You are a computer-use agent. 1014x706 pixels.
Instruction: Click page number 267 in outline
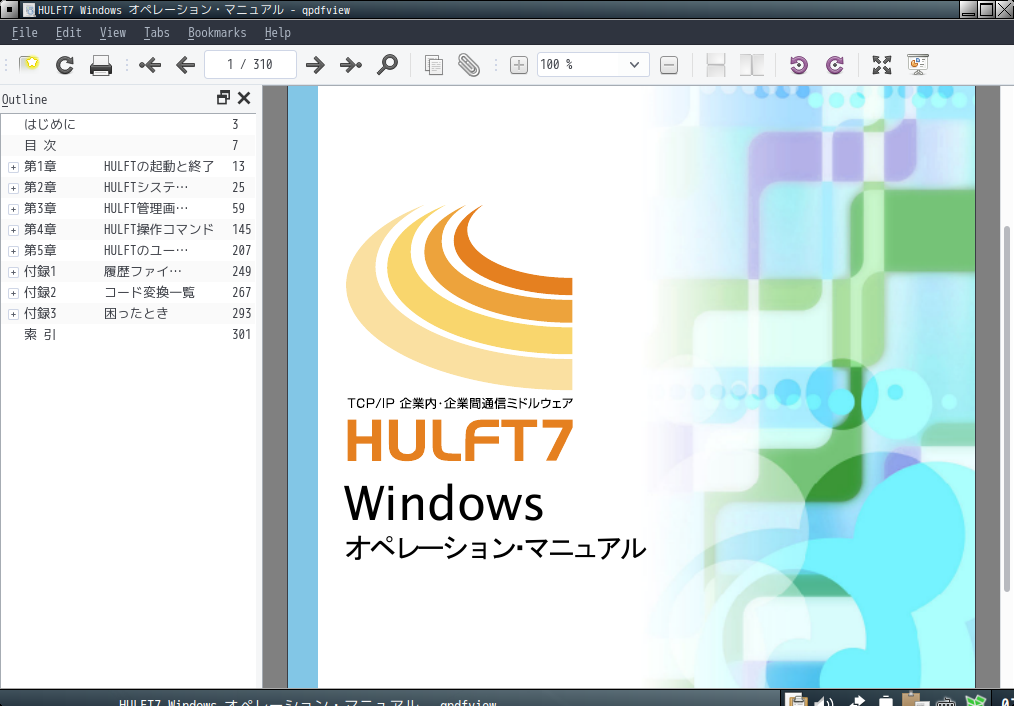242,292
